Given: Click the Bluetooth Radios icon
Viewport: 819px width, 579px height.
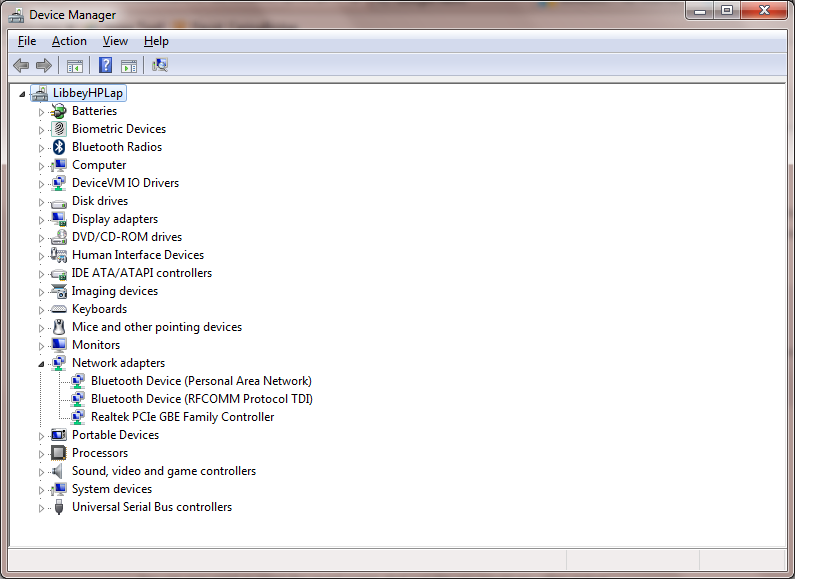Looking at the screenshot, I should click(58, 147).
